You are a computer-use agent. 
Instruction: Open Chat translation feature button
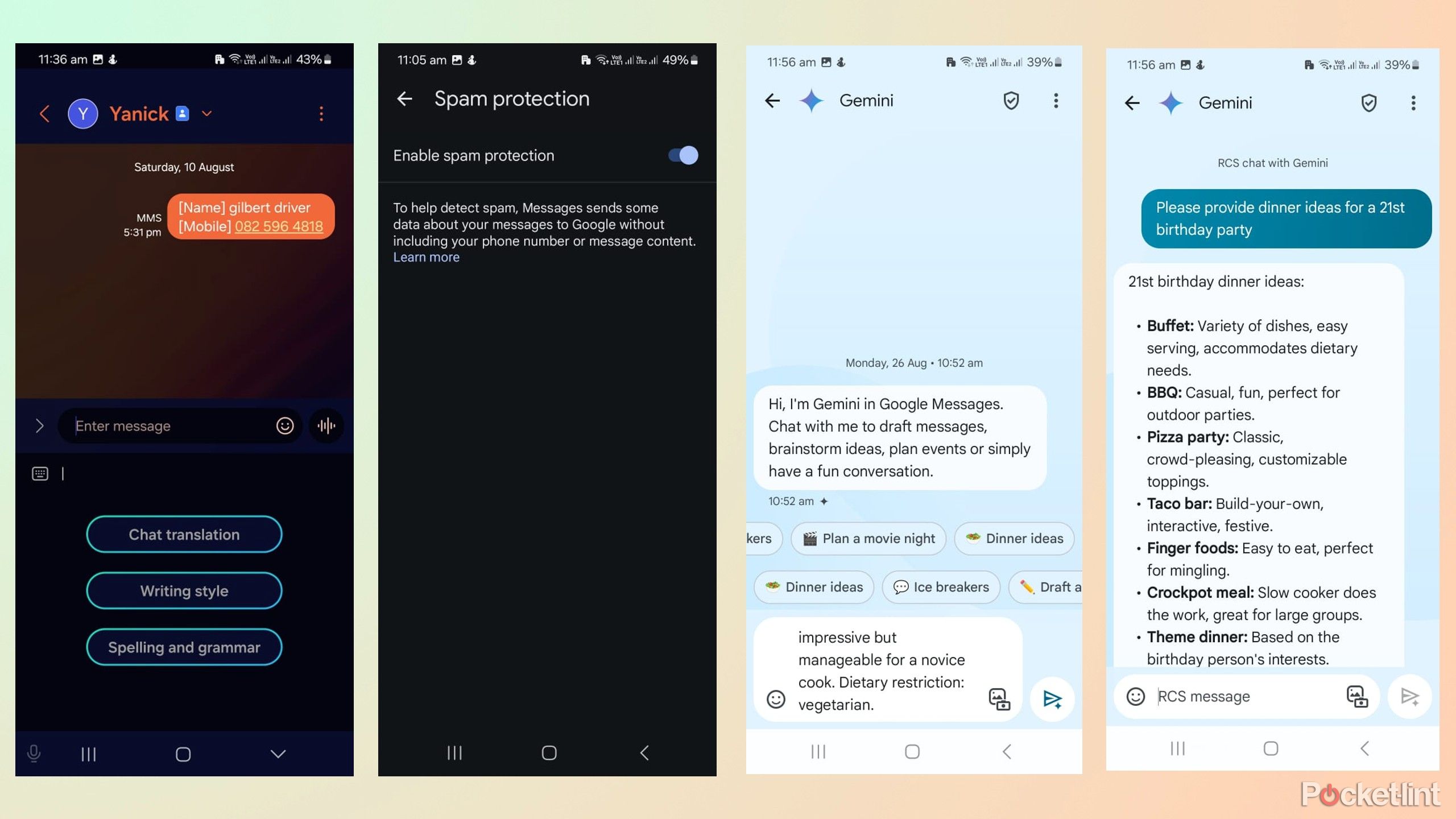(183, 534)
